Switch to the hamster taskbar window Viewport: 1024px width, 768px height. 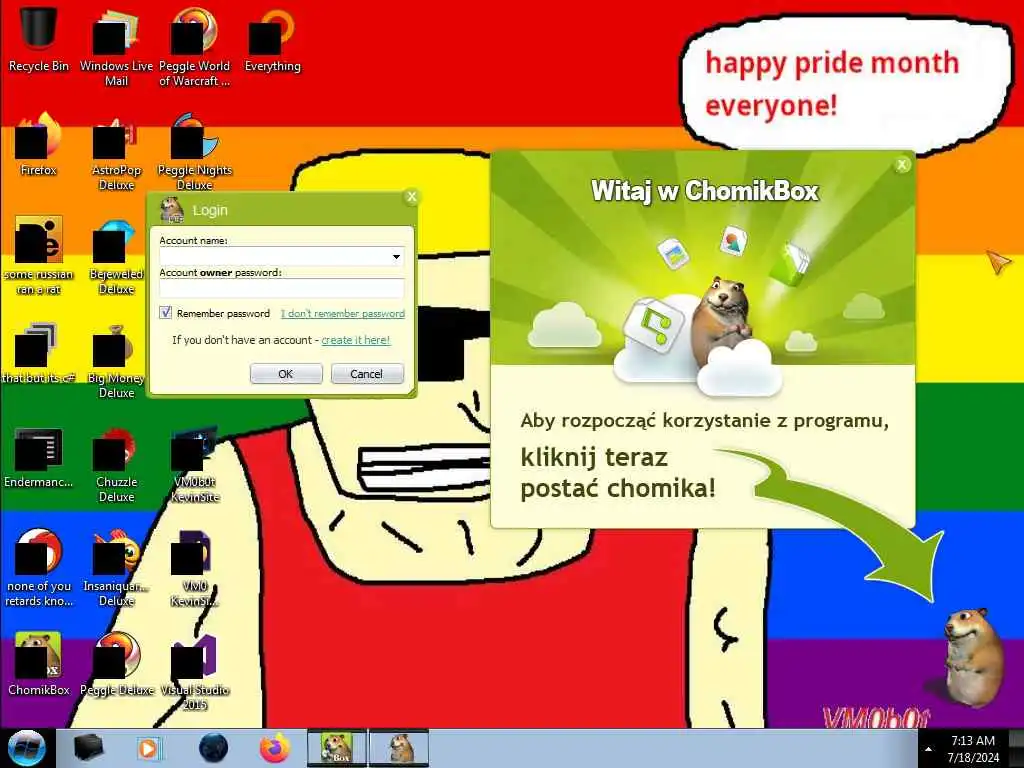pyautogui.click(x=400, y=748)
